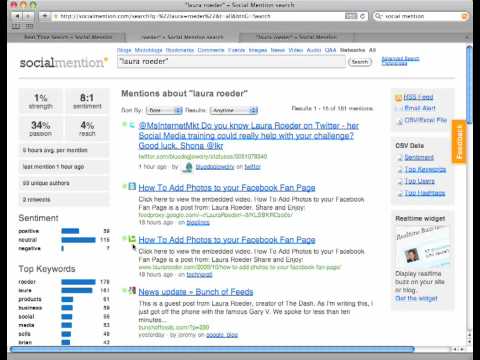Viewport: 480px width, 360px height.
Task: Switch to the middle Social Mention search tab
Action: (182, 37)
